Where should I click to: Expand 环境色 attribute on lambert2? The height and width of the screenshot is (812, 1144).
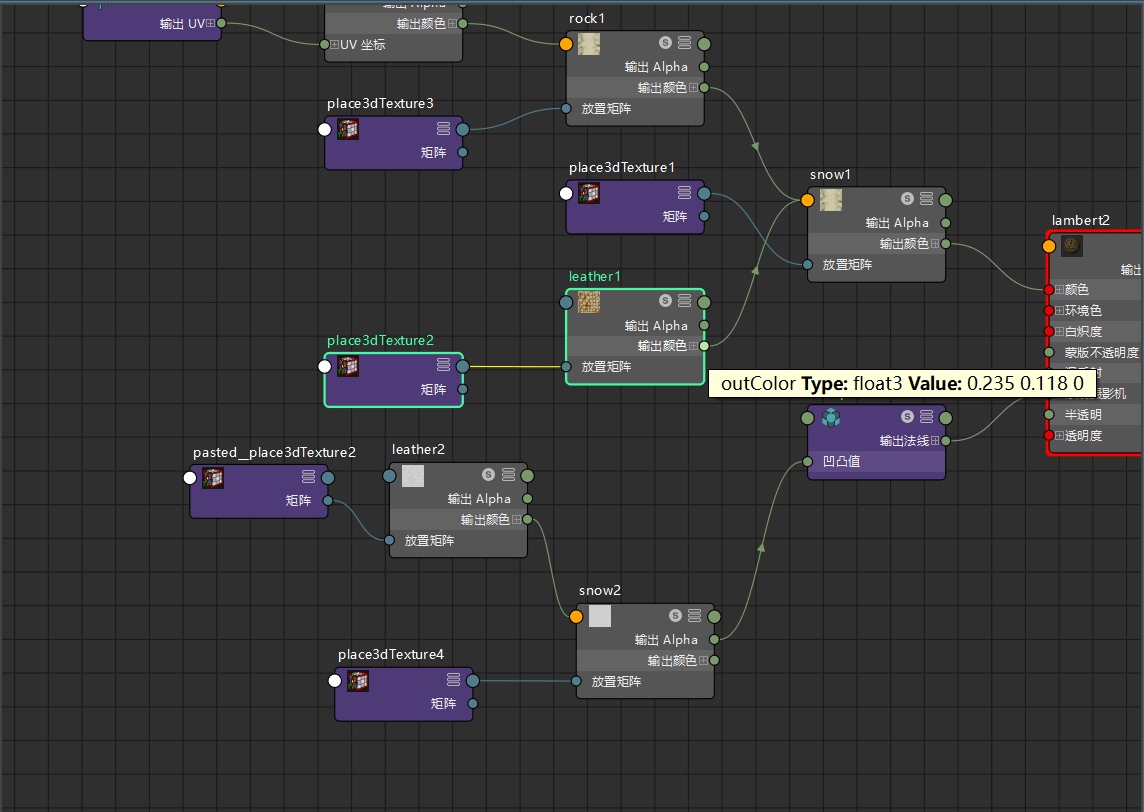pyautogui.click(x=1059, y=311)
